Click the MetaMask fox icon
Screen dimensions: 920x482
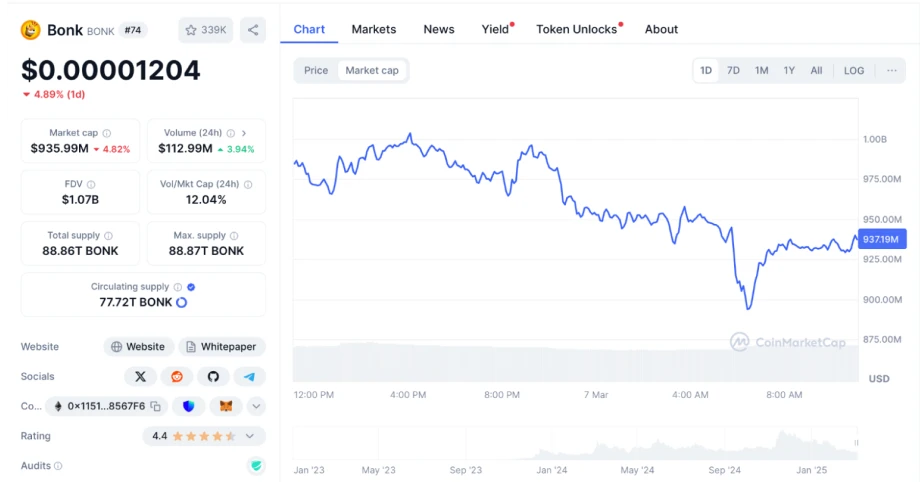click(226, 406)
